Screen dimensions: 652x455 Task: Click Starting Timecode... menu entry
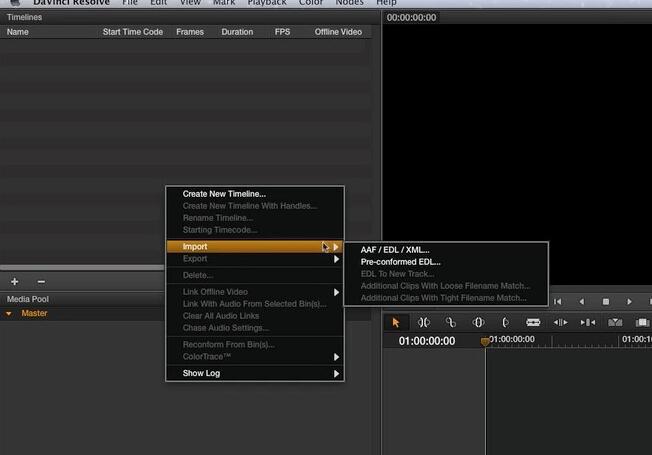(220, 230)
